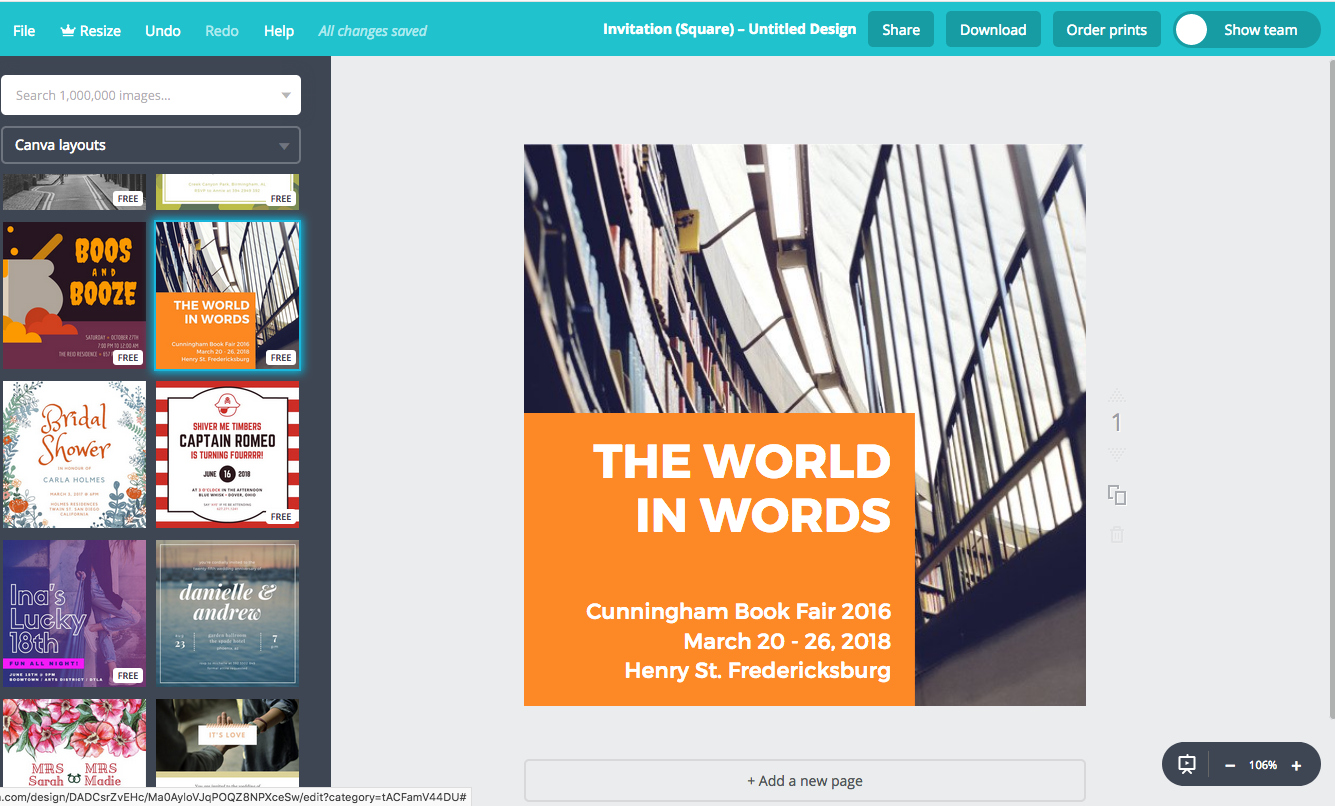Expand the search box dropdown arrow
Viewport: 1335px width, 806px height.
(x=286, y=96)
